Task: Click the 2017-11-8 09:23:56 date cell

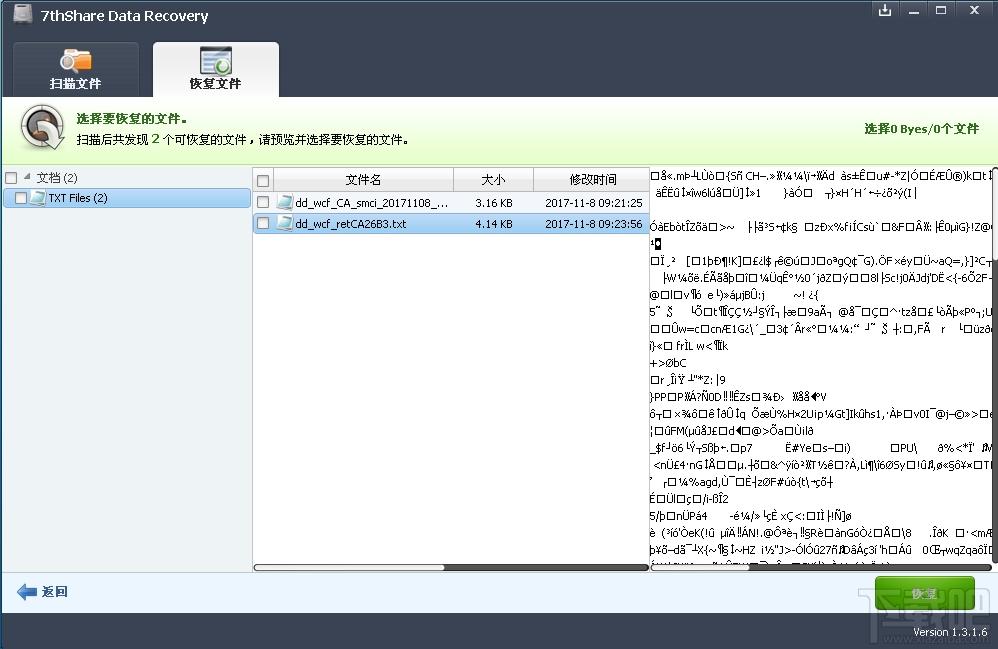Action: (594, 224)
